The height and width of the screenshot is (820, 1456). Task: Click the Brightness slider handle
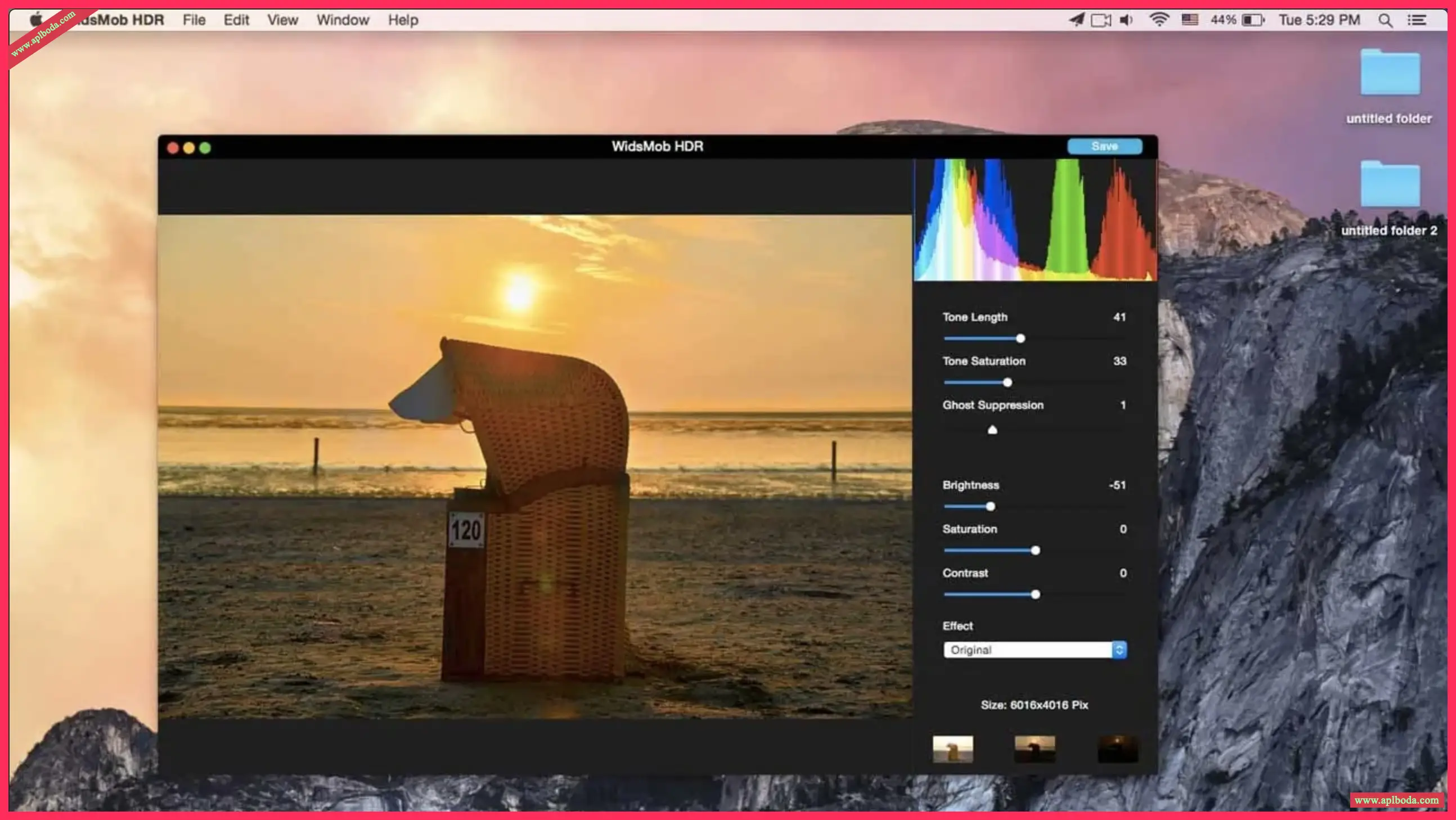tap(990, 507)
